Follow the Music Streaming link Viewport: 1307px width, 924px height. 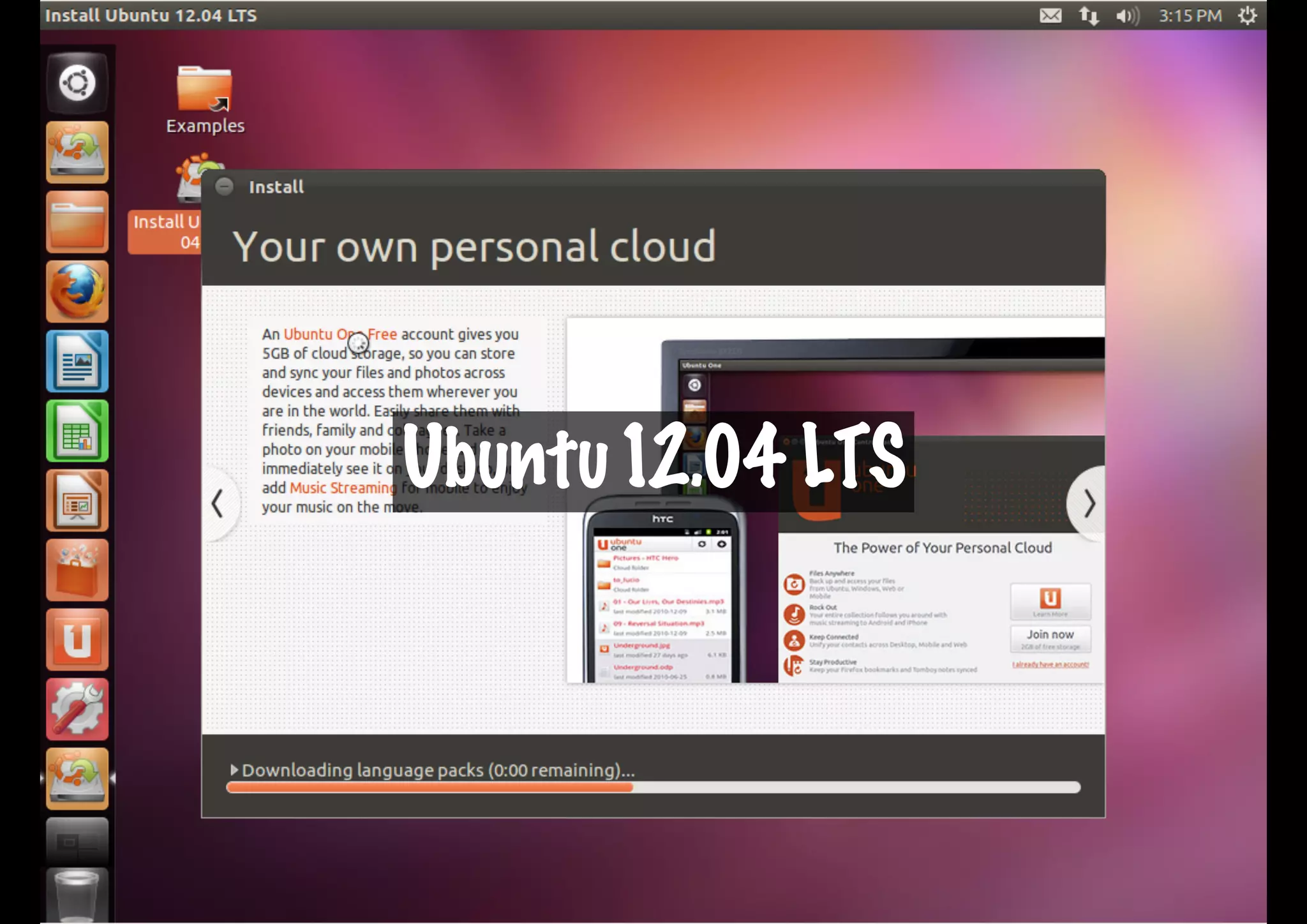click(343, 488)
